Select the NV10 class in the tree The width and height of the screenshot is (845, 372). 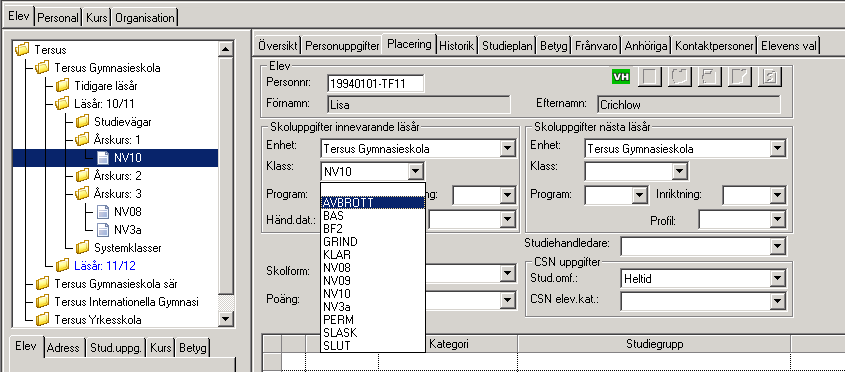pyautogui.click(x=128, y=158)
